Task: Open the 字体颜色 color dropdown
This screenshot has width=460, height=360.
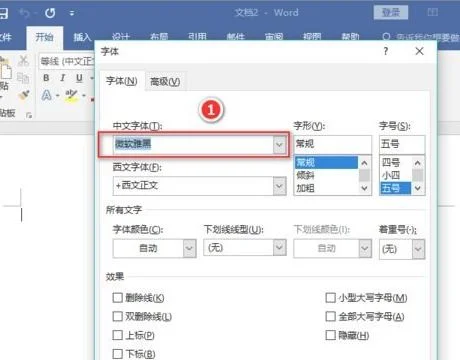Action: [189, 248]
